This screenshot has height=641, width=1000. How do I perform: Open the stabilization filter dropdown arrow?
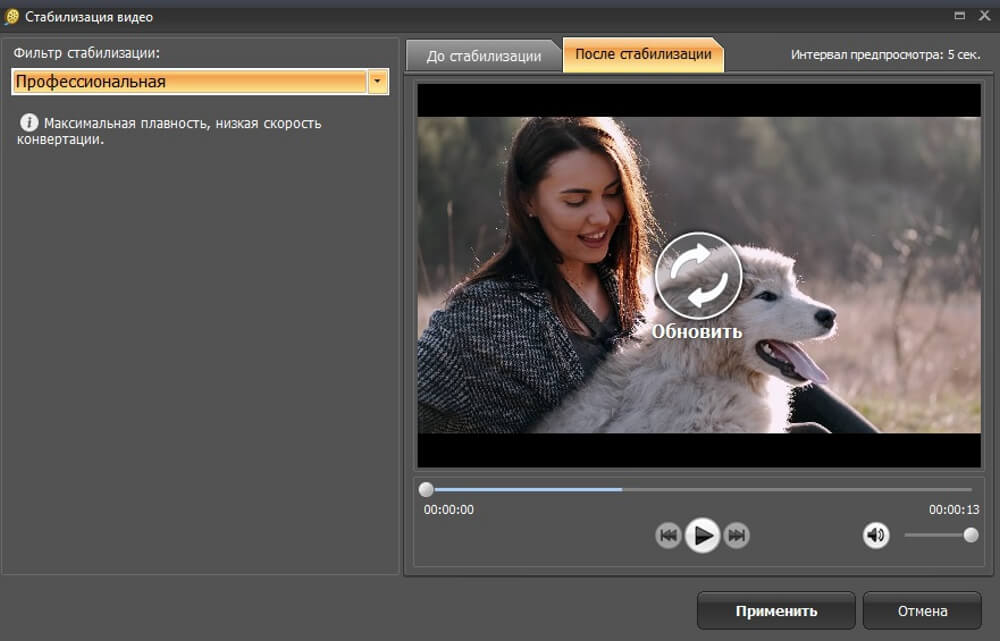coord(378,82)
